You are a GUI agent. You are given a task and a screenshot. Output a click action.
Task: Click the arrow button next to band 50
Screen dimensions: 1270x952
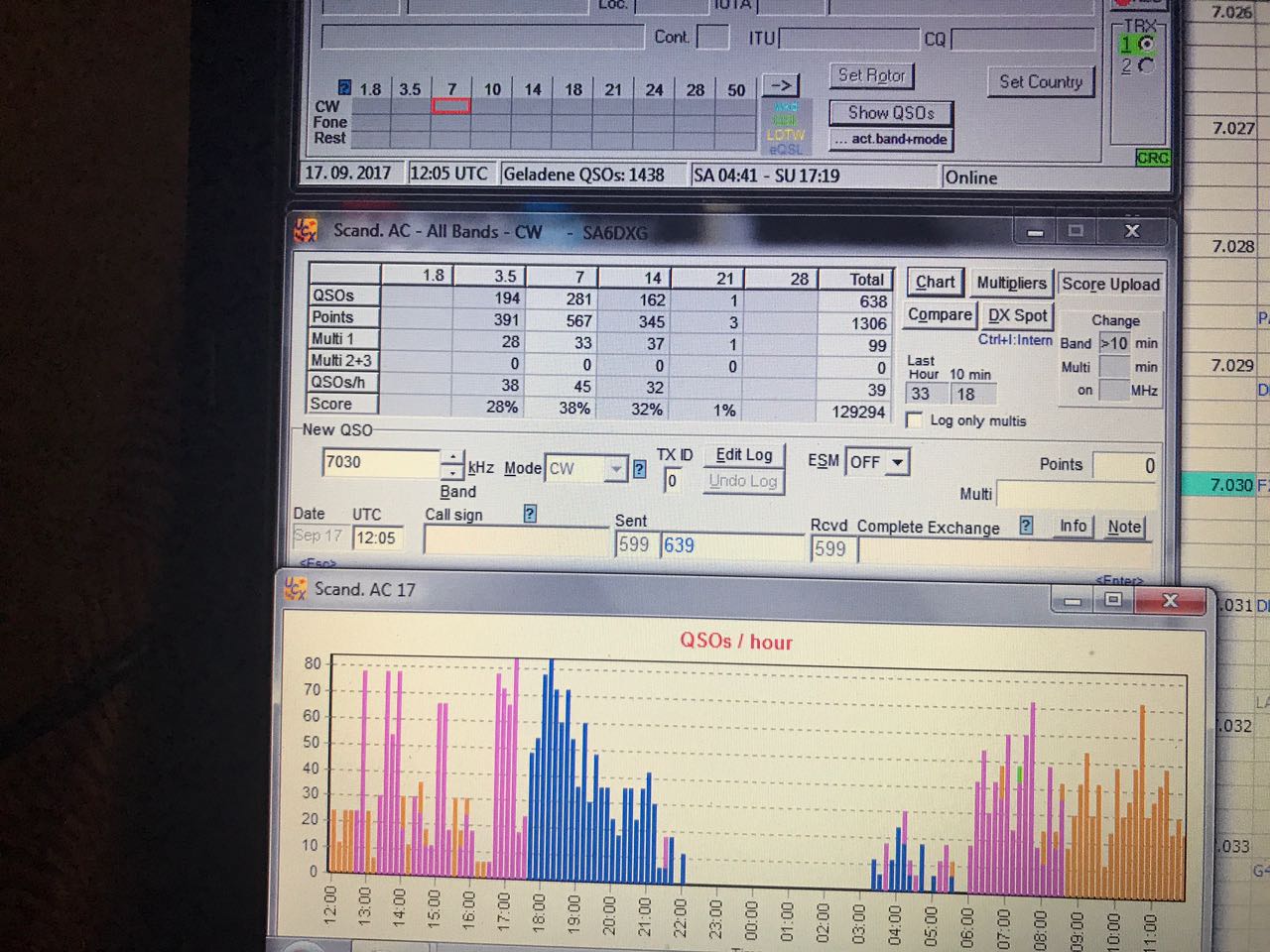[782, 85]
